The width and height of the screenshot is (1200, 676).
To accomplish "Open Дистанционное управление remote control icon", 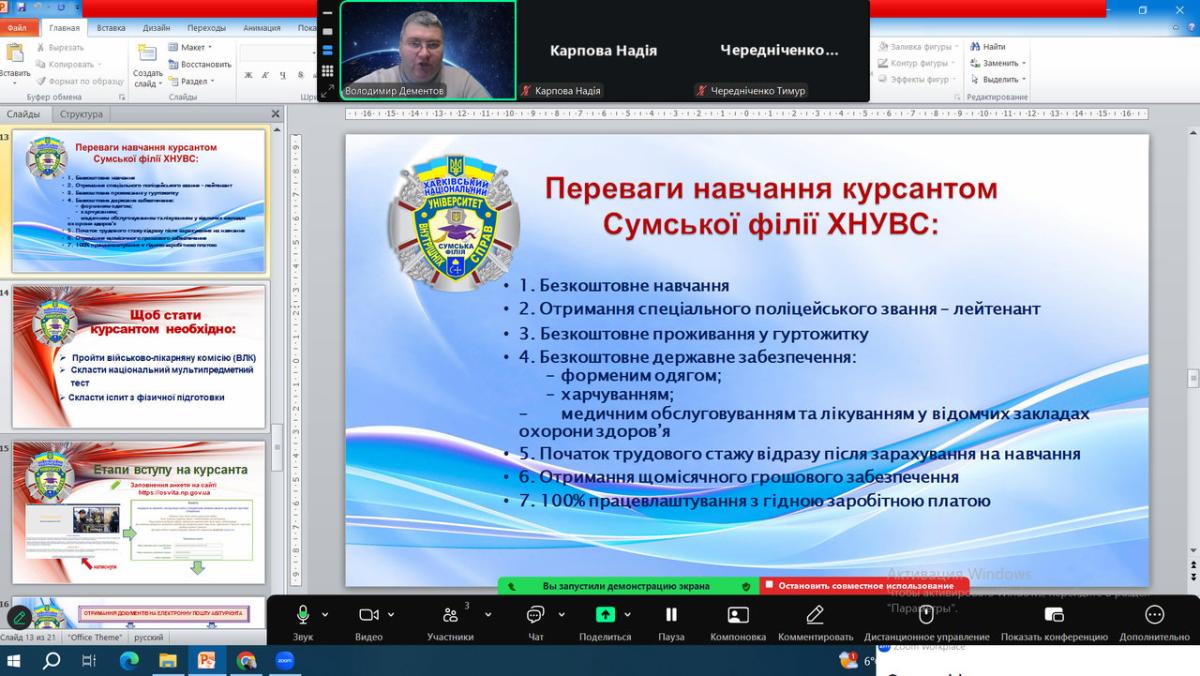I will click(x=926, y=615).
